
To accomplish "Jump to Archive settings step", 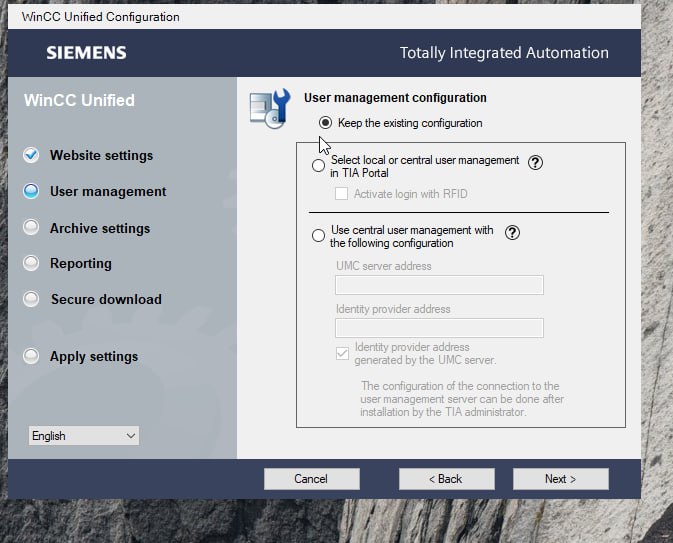I will [100, 228].
